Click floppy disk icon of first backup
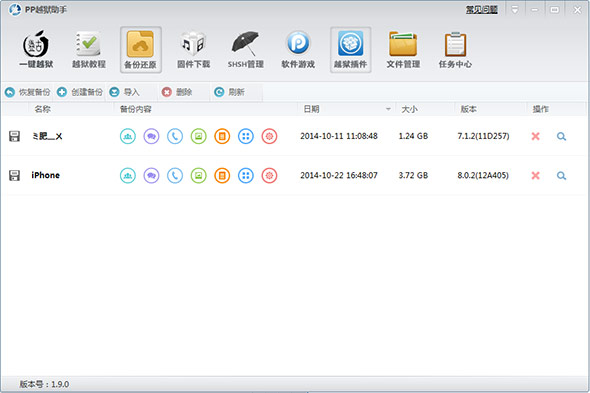 (x=14, y=136)
